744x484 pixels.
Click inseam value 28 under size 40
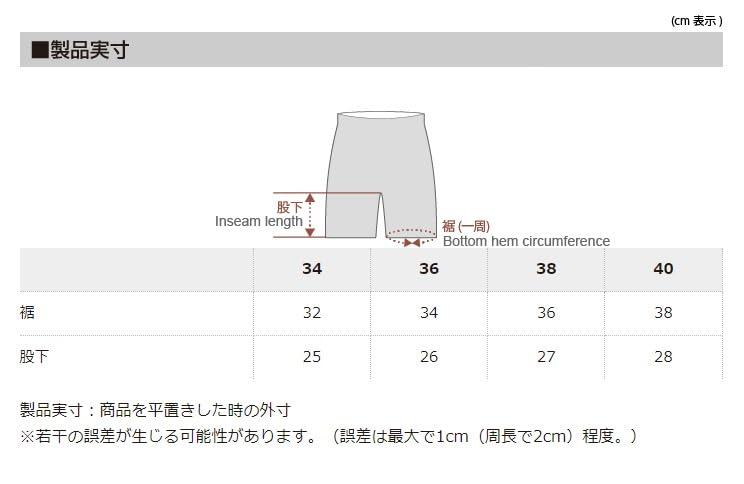click(663, 356)
